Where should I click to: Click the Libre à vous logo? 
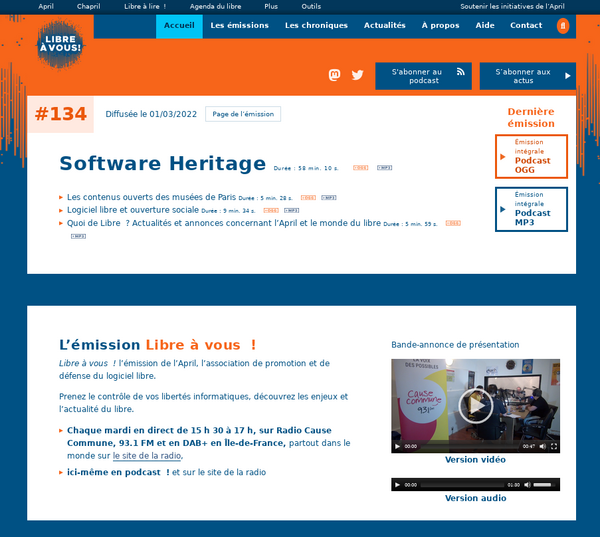click(60, 45)
